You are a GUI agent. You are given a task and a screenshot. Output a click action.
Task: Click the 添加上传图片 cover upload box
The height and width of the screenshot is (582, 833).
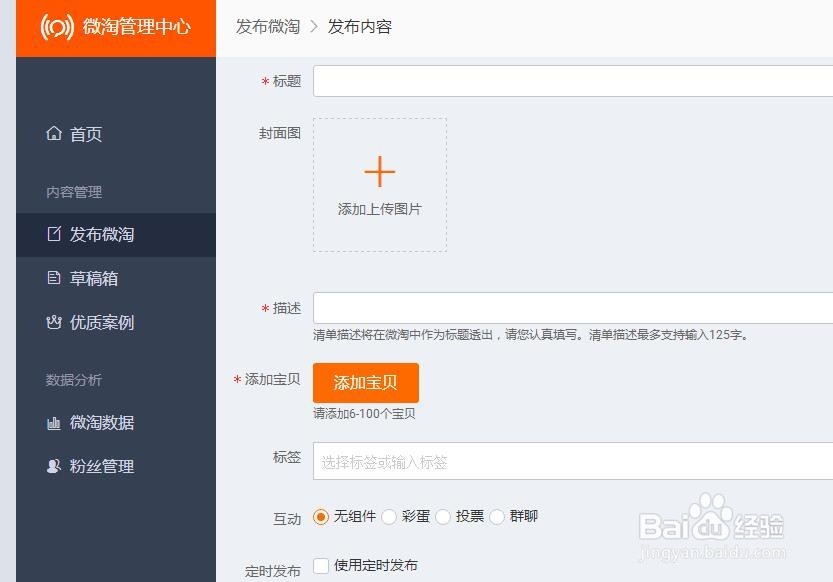[x=380, y=184]
